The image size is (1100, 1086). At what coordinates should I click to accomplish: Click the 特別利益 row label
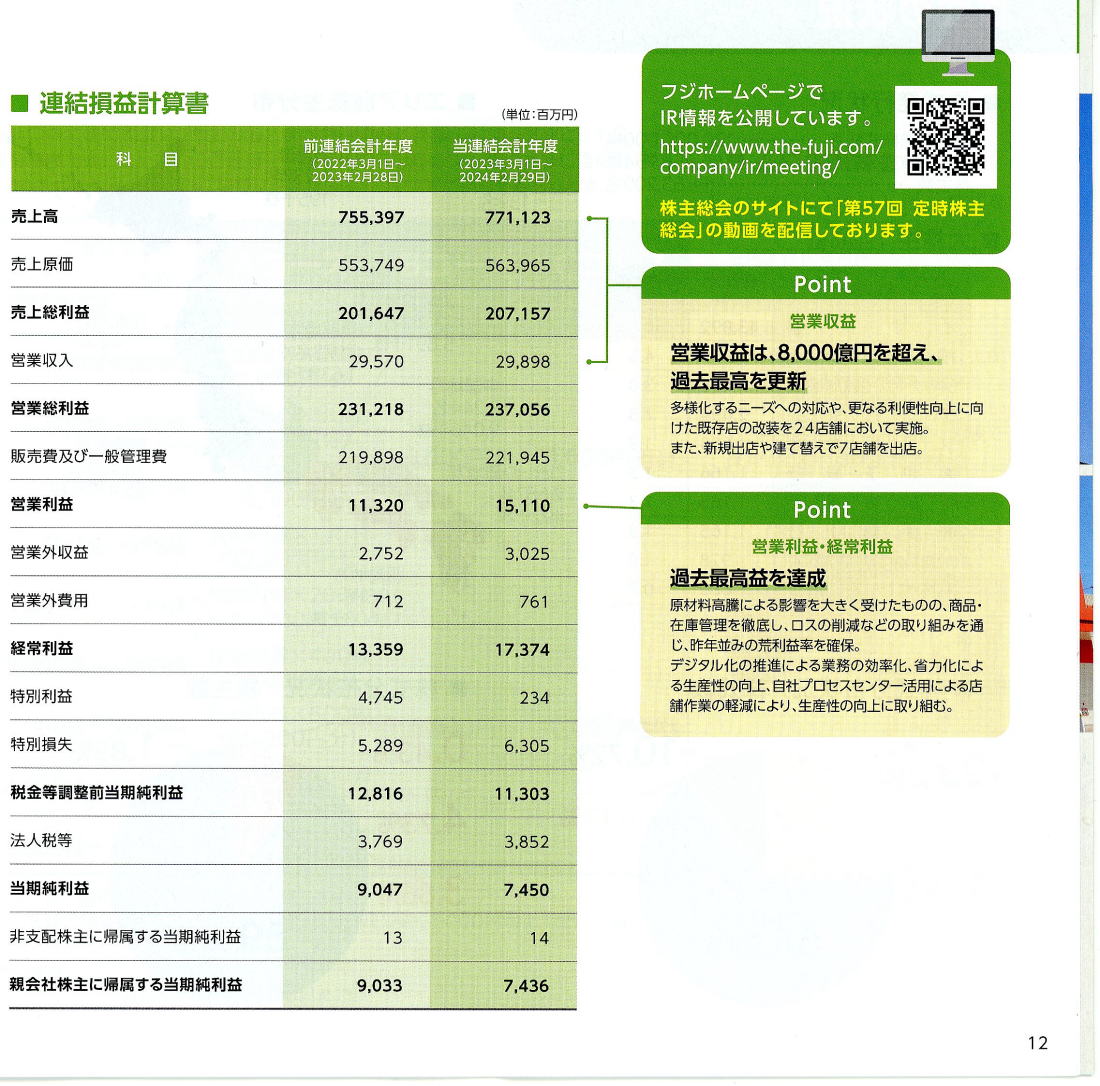pos(41,697)
